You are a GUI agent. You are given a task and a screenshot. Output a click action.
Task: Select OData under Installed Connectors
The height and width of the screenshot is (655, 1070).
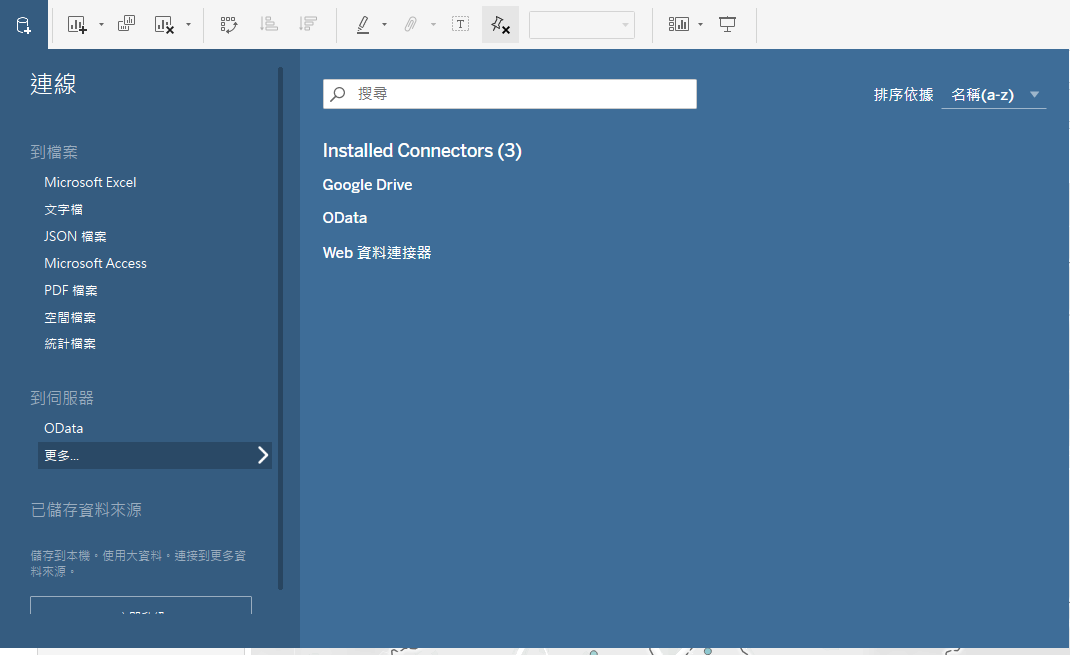pyautogui.click(x=345, y=218)
